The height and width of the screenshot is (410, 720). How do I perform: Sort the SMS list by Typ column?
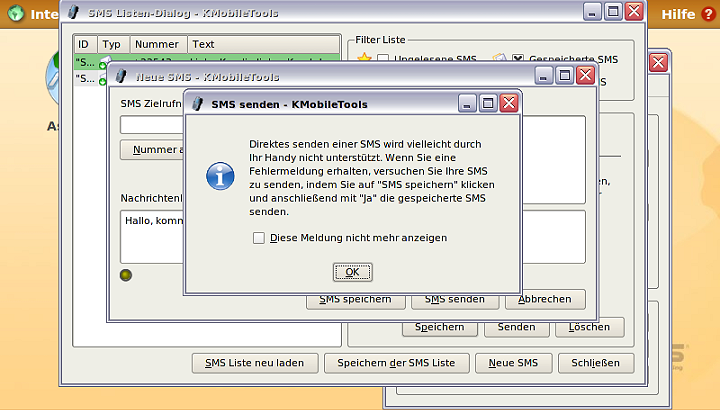point(113,44)
